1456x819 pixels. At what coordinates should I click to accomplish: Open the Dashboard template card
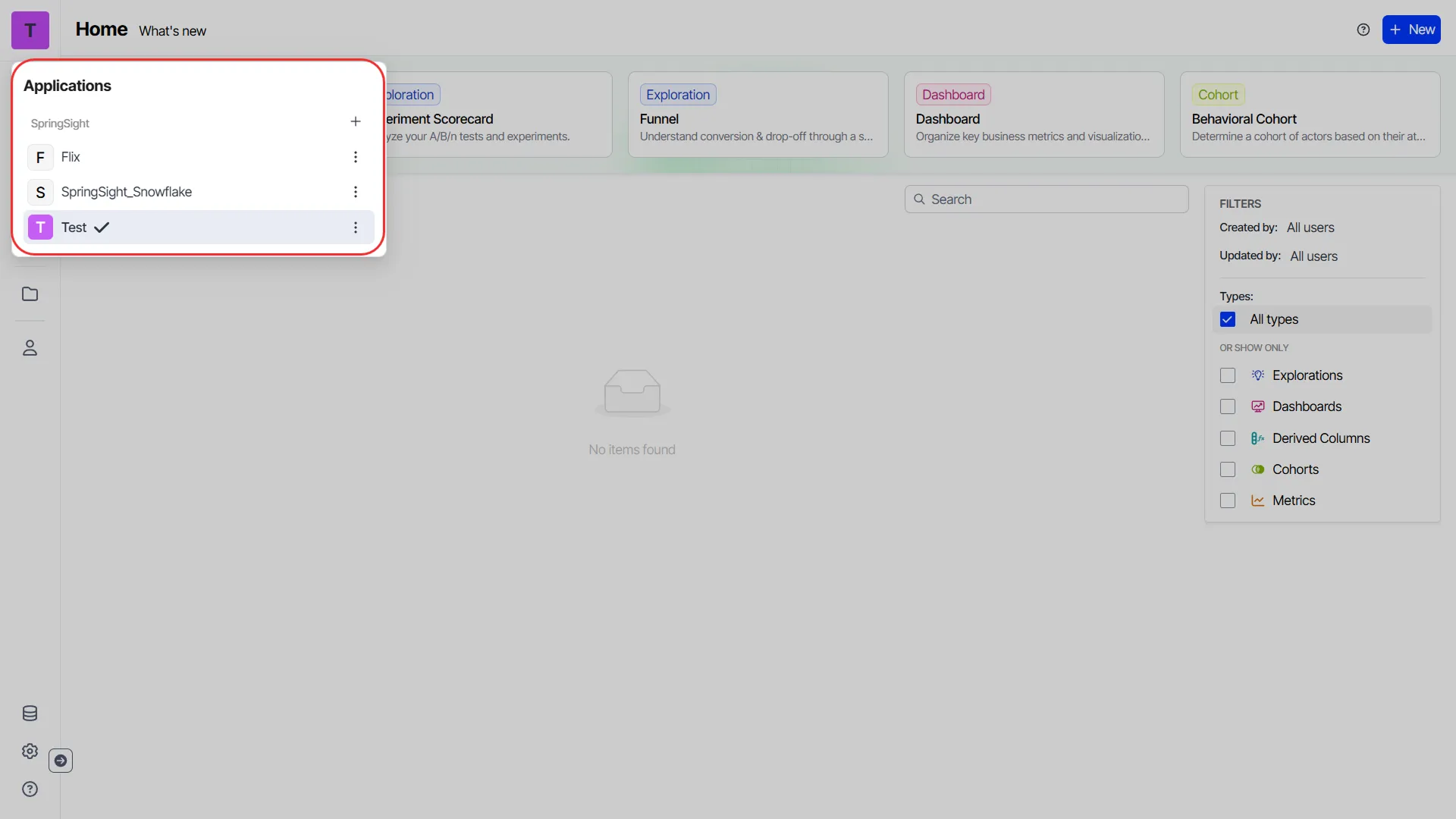point(1034,115)
